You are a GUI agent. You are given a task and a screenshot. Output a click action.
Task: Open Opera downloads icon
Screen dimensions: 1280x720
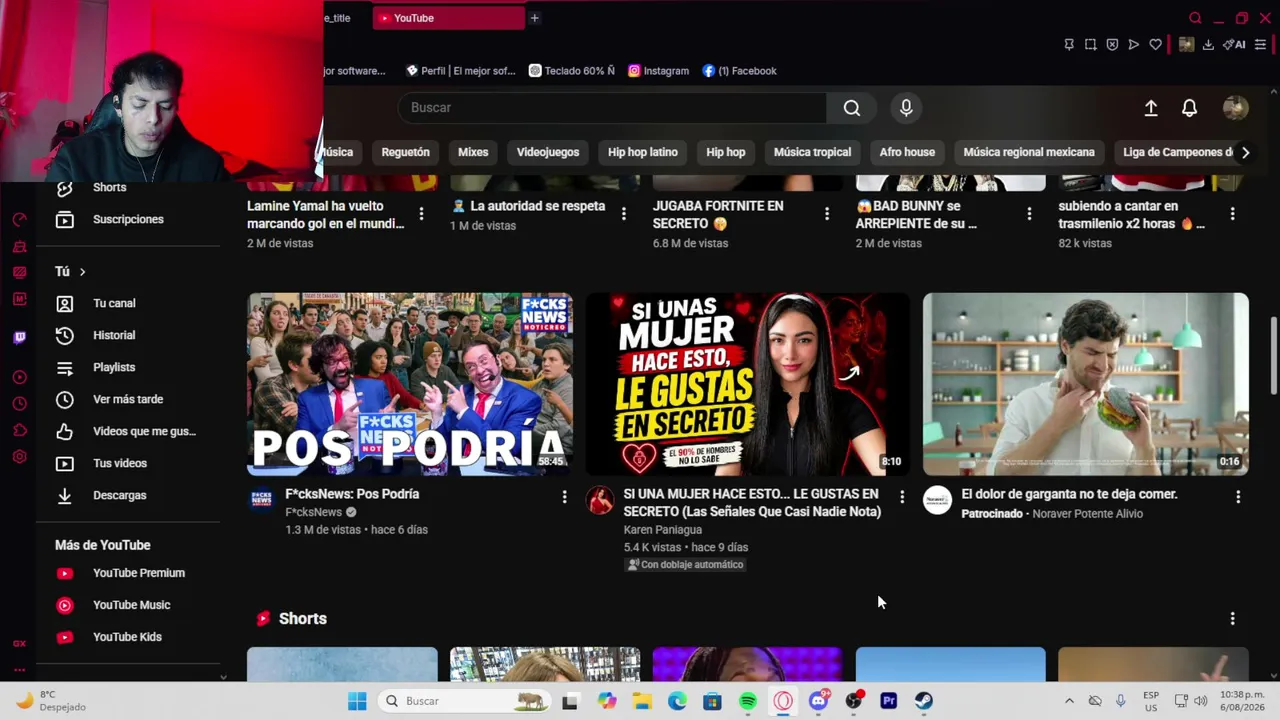(x=1208, y=45)
